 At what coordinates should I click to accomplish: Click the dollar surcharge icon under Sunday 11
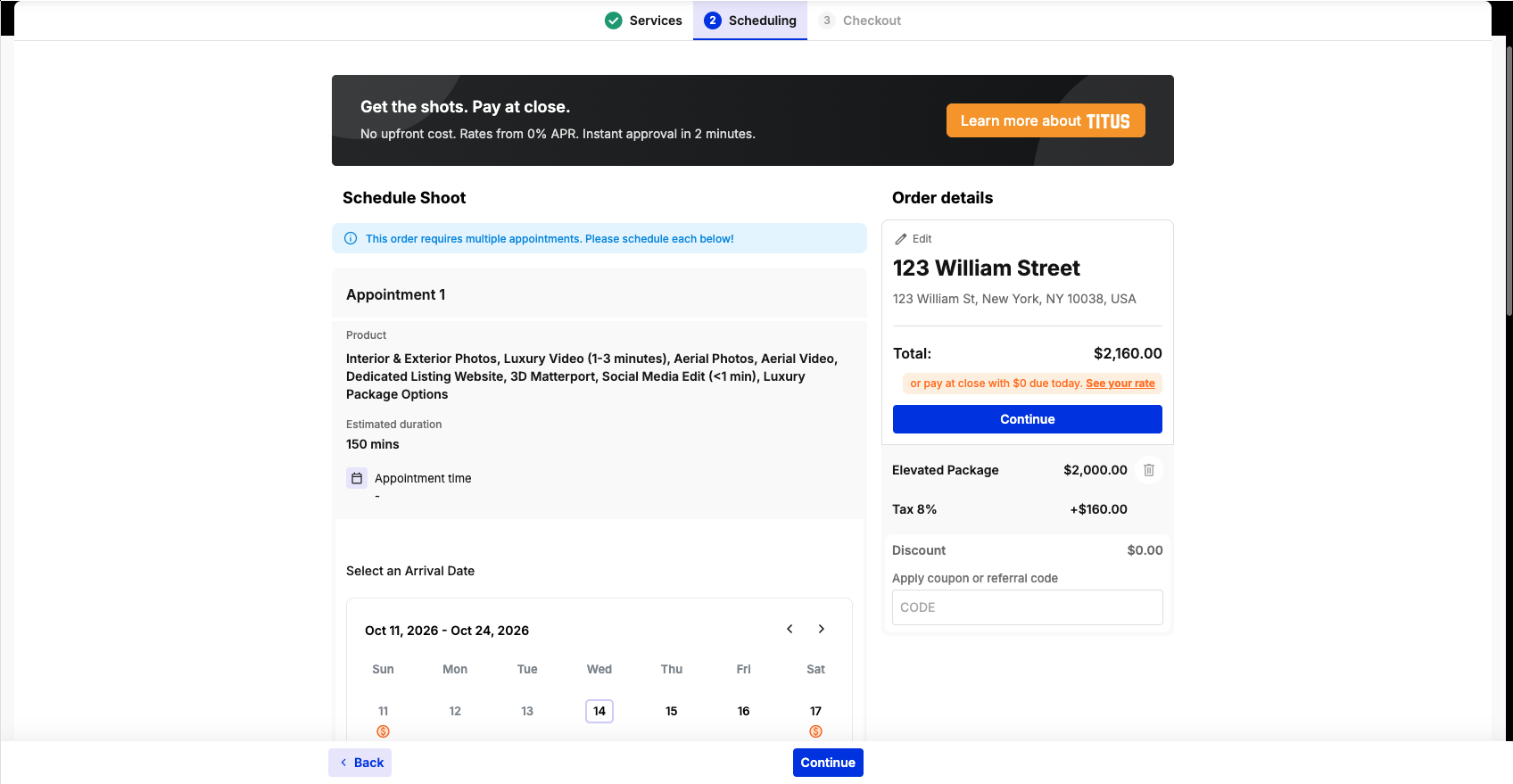click(383, 731)
